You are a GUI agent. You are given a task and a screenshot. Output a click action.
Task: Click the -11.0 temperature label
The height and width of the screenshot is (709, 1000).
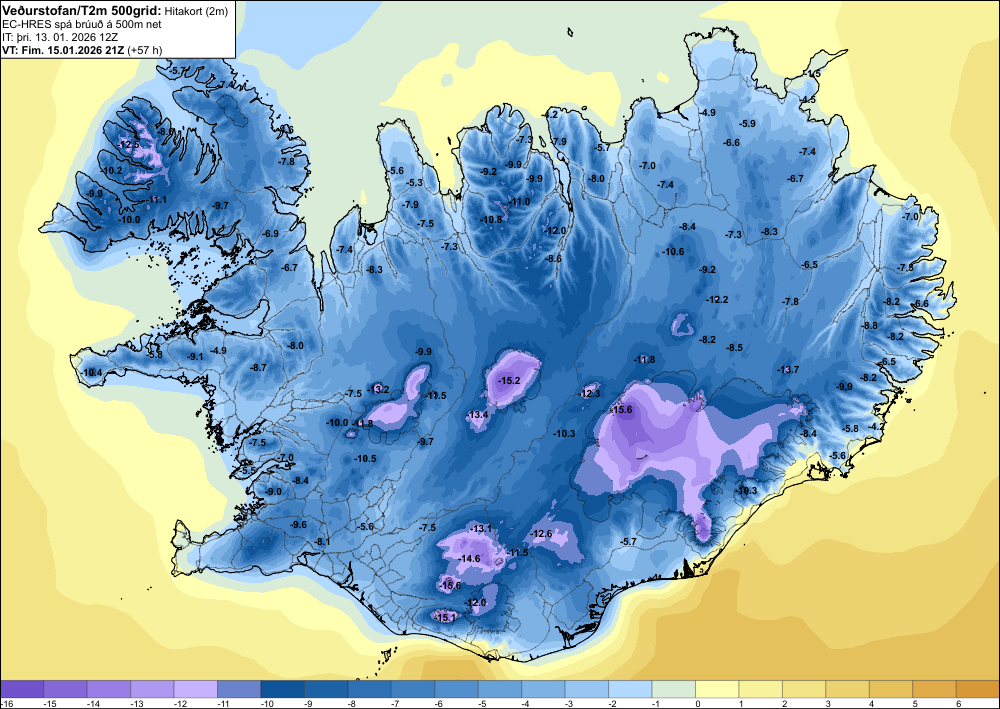[520, 201]
